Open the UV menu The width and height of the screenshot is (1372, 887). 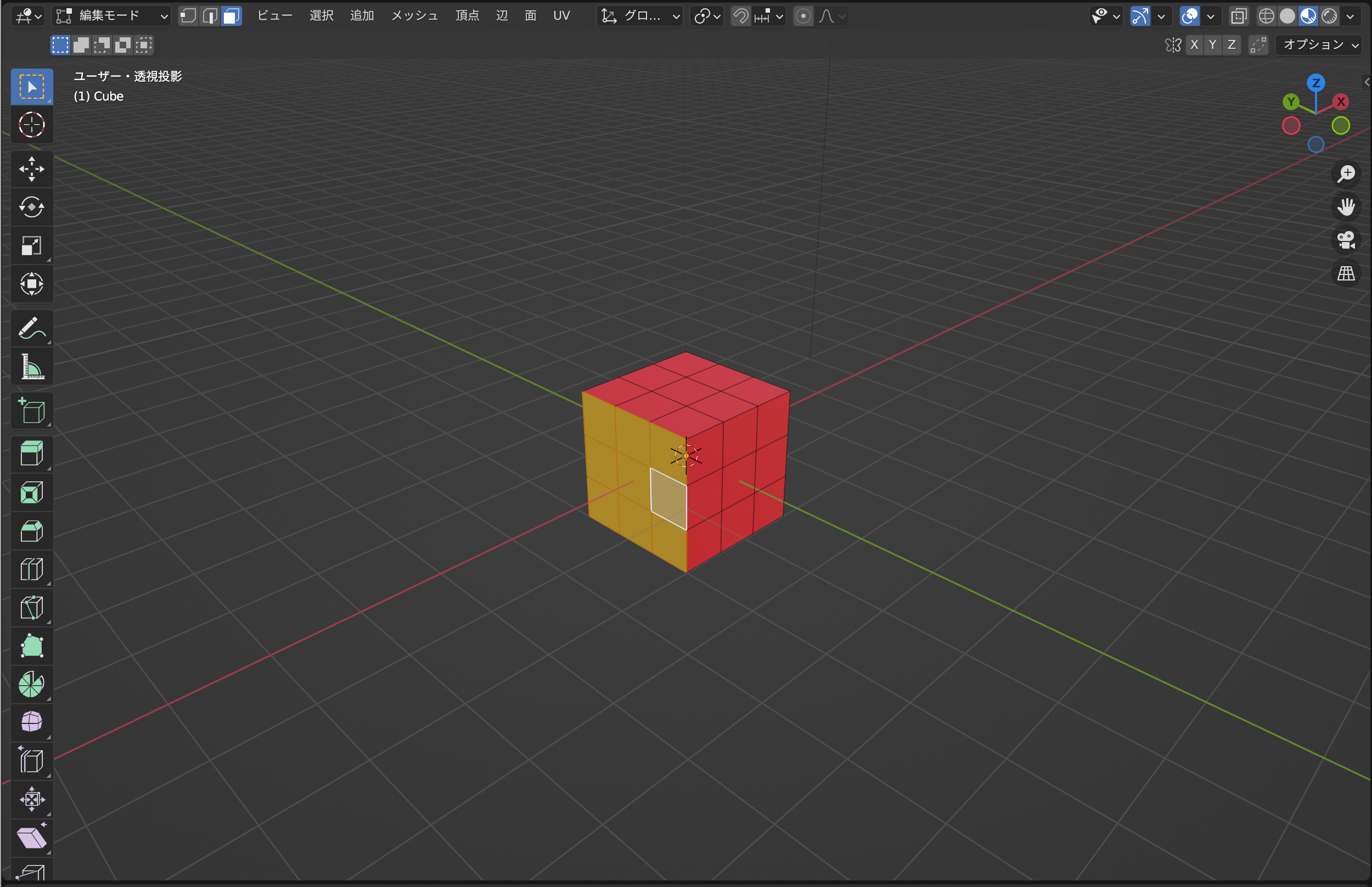561,16
